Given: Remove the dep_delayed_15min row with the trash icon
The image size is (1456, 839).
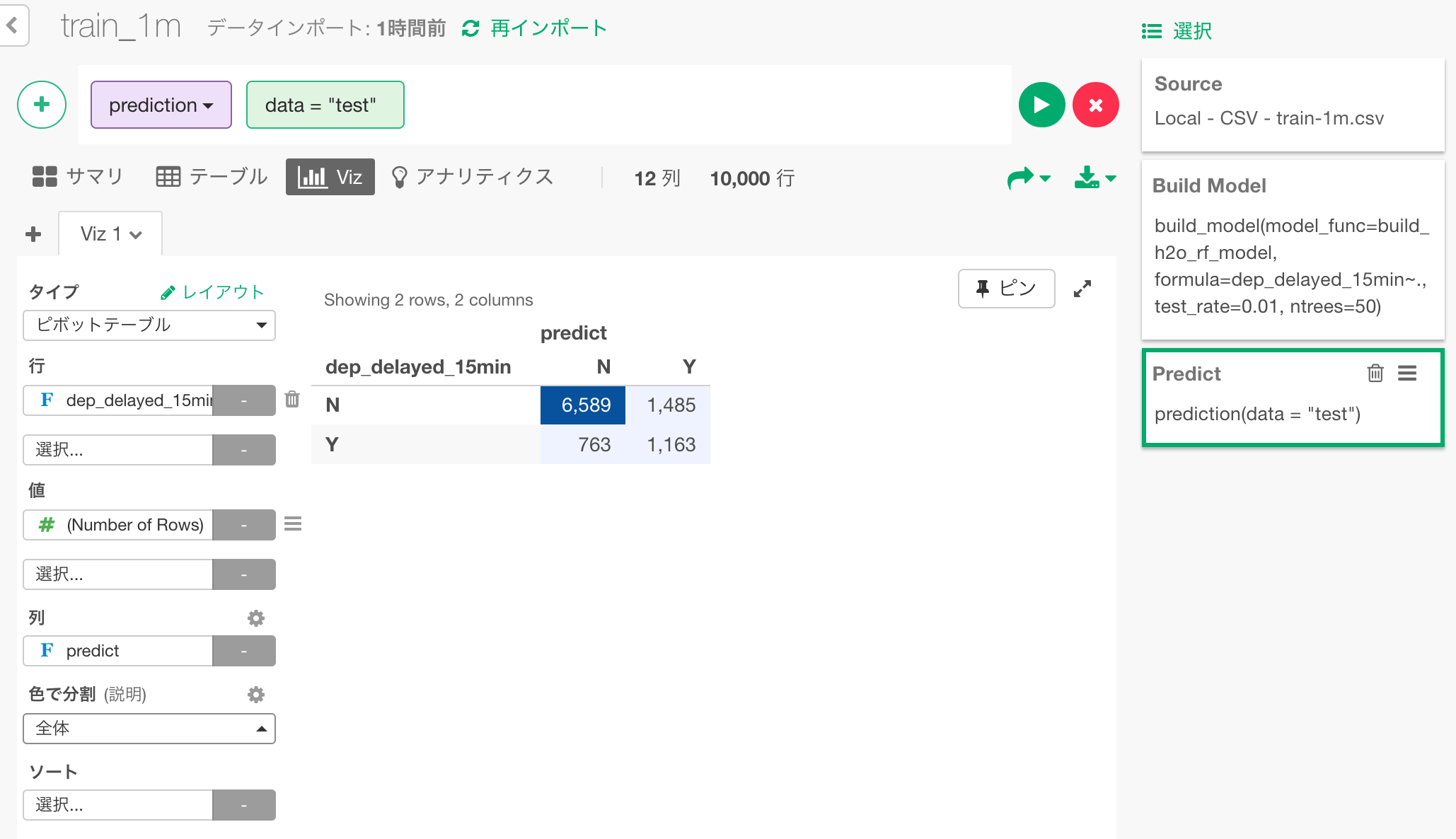Looking at the screenshot, I should 292,400.
